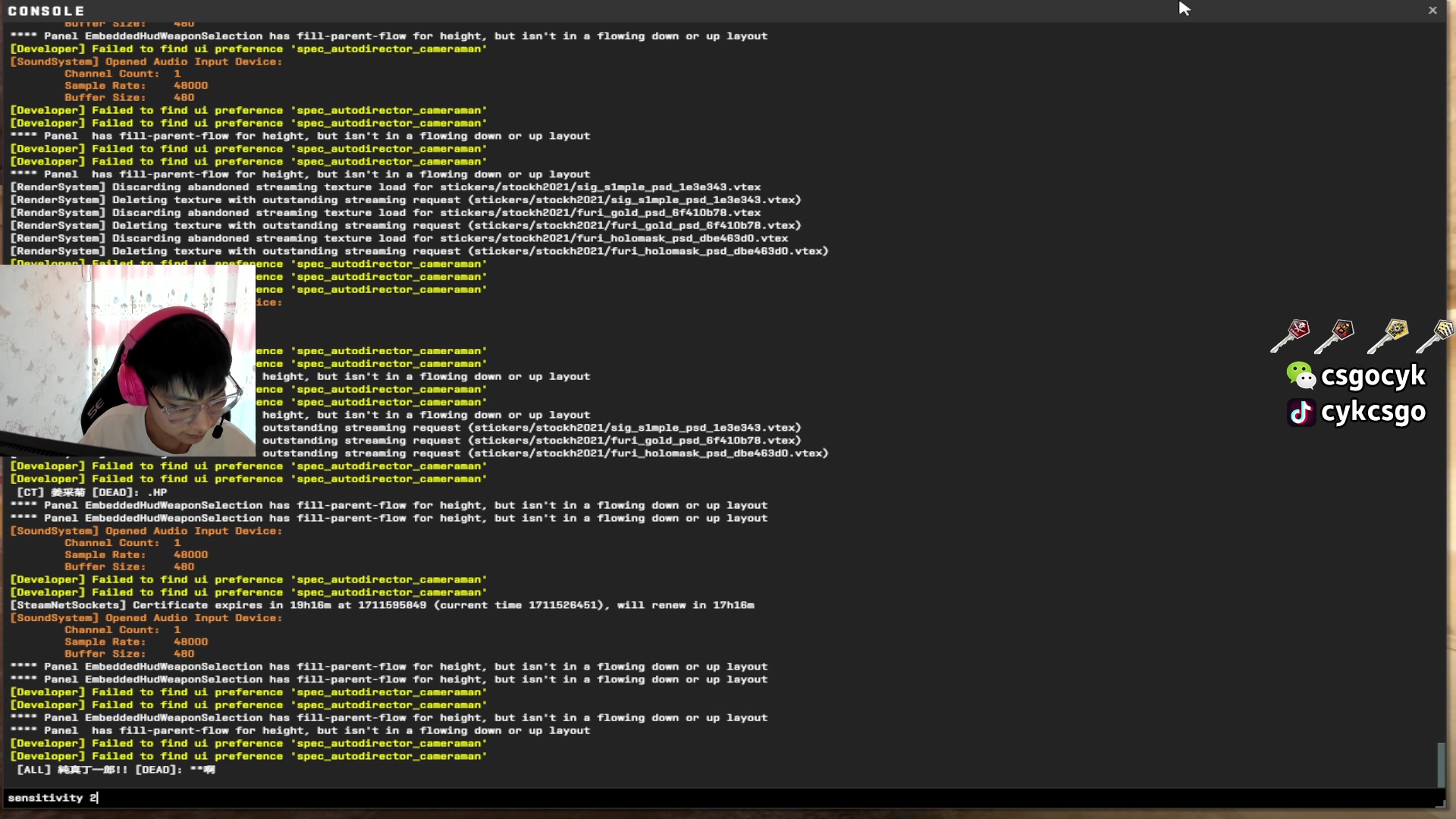
Task: Click the 'cykcsgo' overlay text
Action: point(1373,412)
